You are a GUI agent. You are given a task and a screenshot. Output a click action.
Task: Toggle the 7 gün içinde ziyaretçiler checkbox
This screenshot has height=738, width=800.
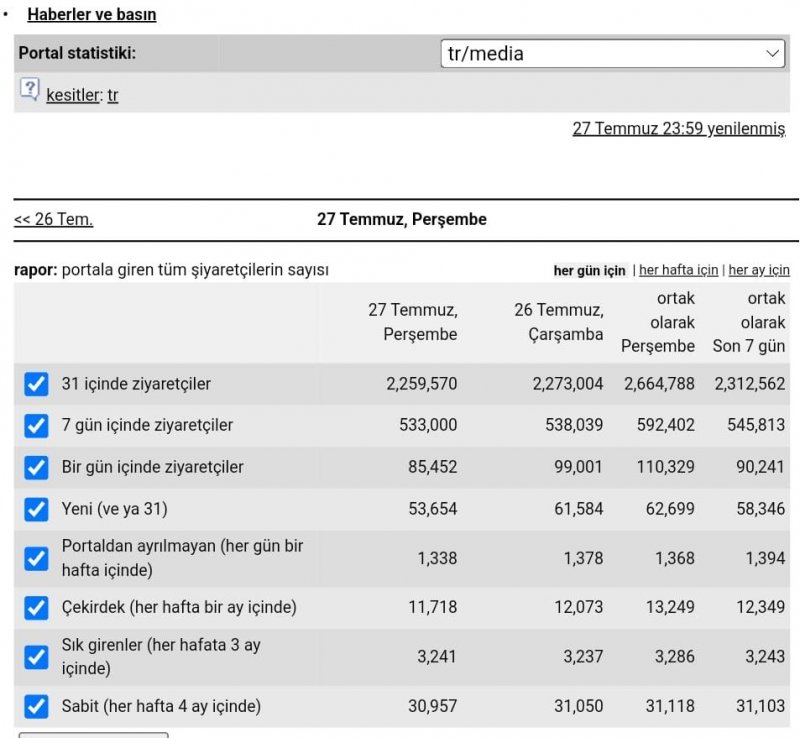click(x=36, y=426)
